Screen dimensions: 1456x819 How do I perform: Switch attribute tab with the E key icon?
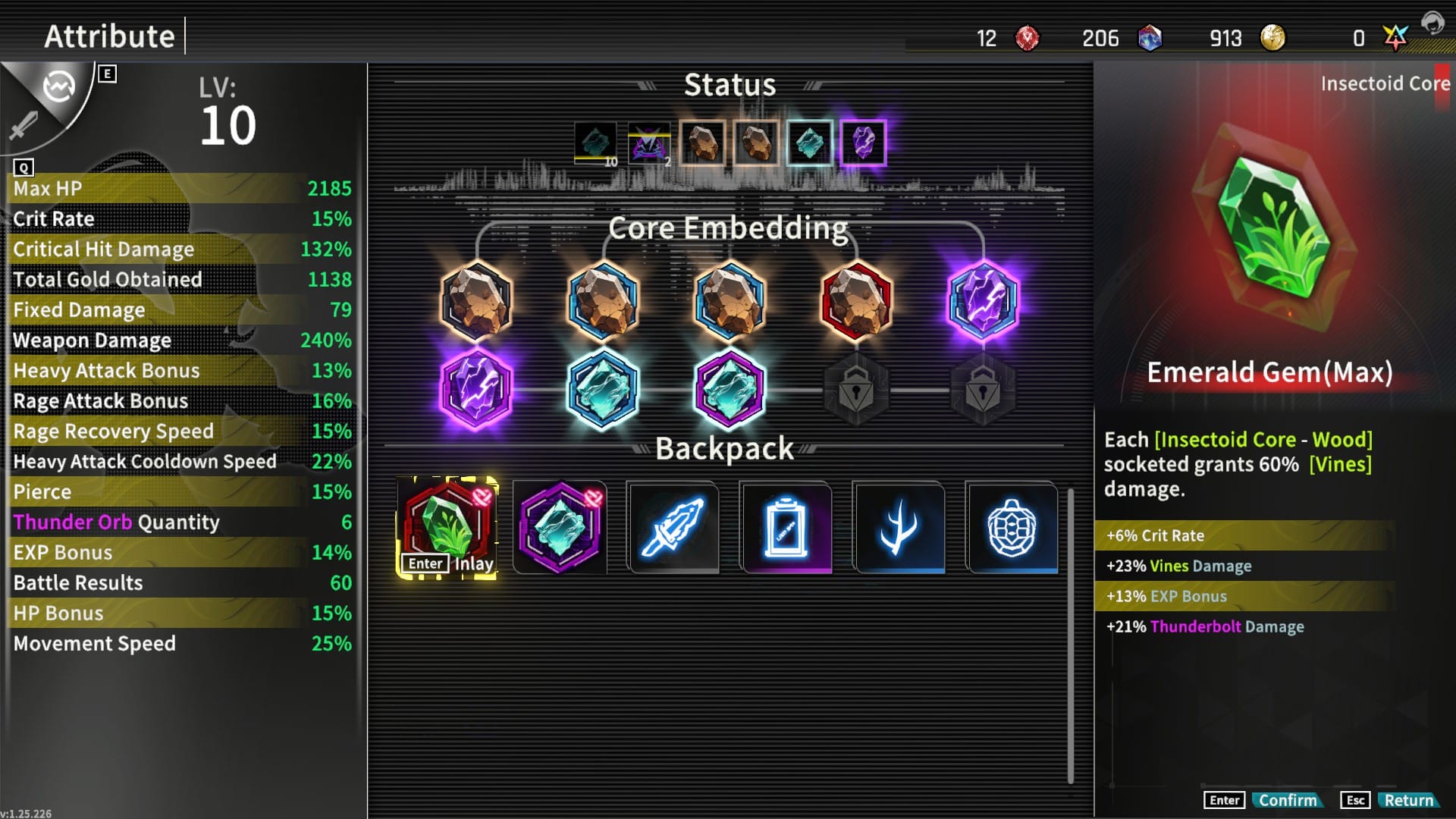click(107, 74)
